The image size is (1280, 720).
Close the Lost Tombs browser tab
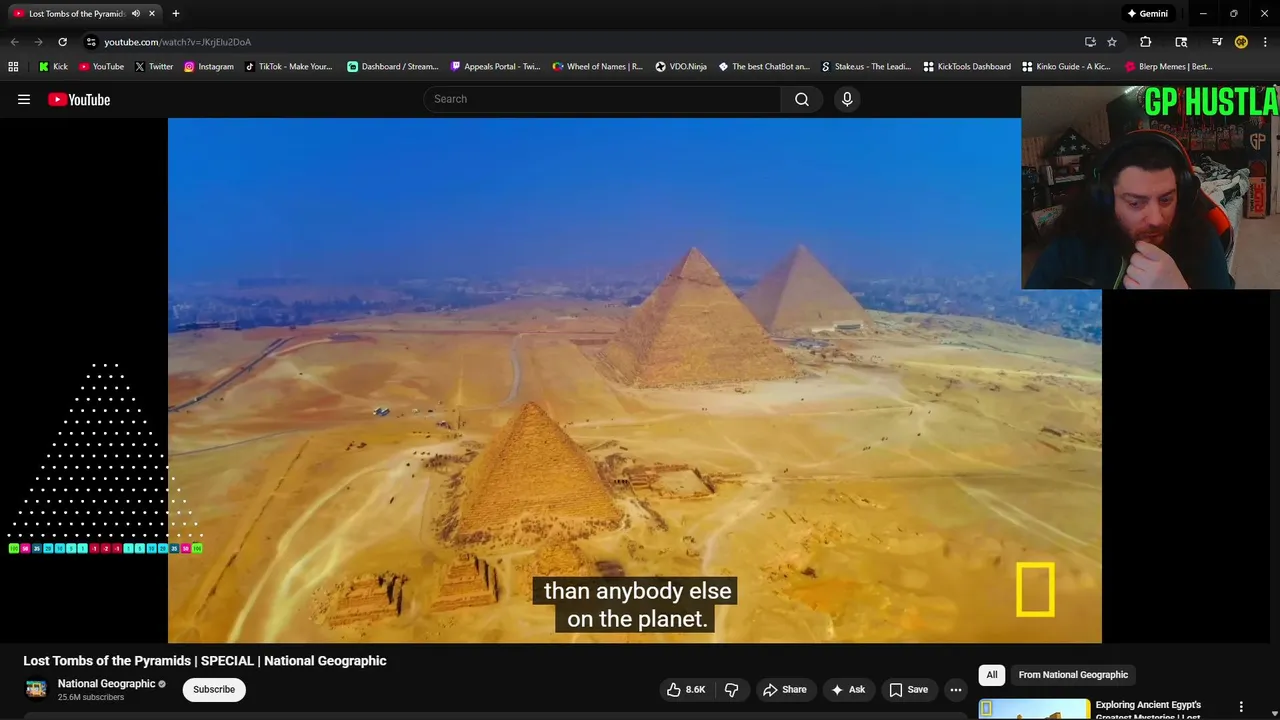[x=152, y=14]
